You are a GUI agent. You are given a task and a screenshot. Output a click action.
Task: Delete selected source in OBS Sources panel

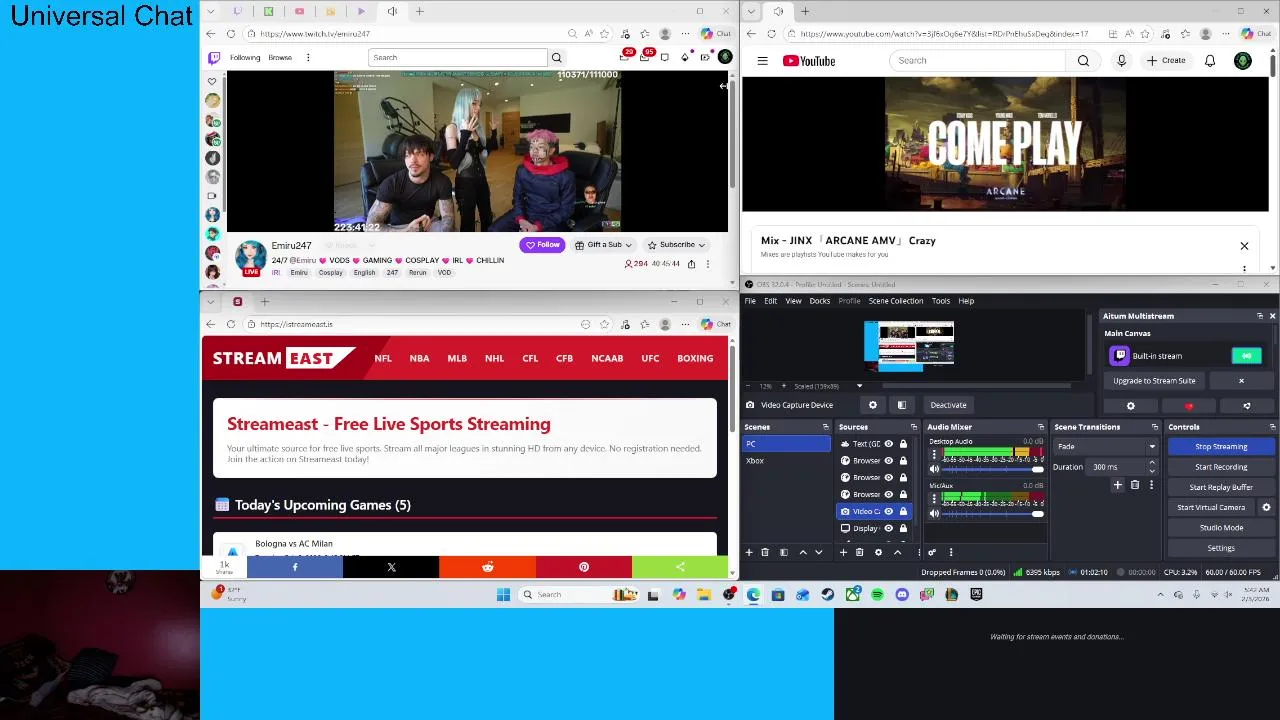coord(859,552)
